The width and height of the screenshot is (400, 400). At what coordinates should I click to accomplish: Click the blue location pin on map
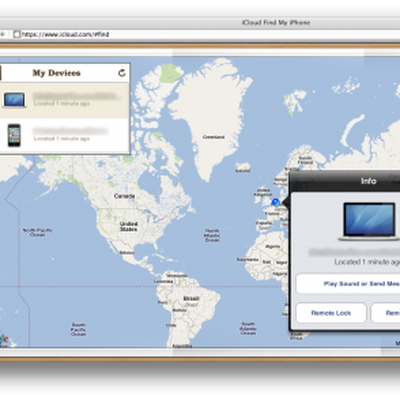(x=275, y=202)
